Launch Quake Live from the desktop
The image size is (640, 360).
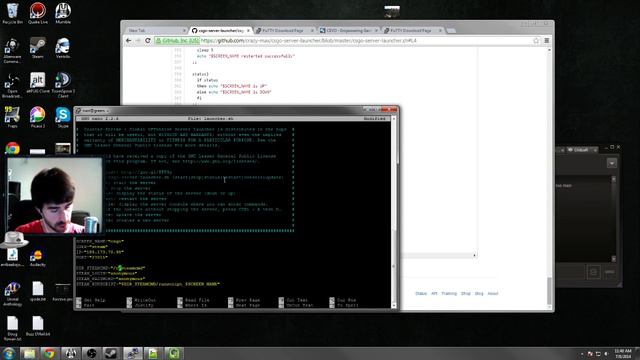point(38,13)
